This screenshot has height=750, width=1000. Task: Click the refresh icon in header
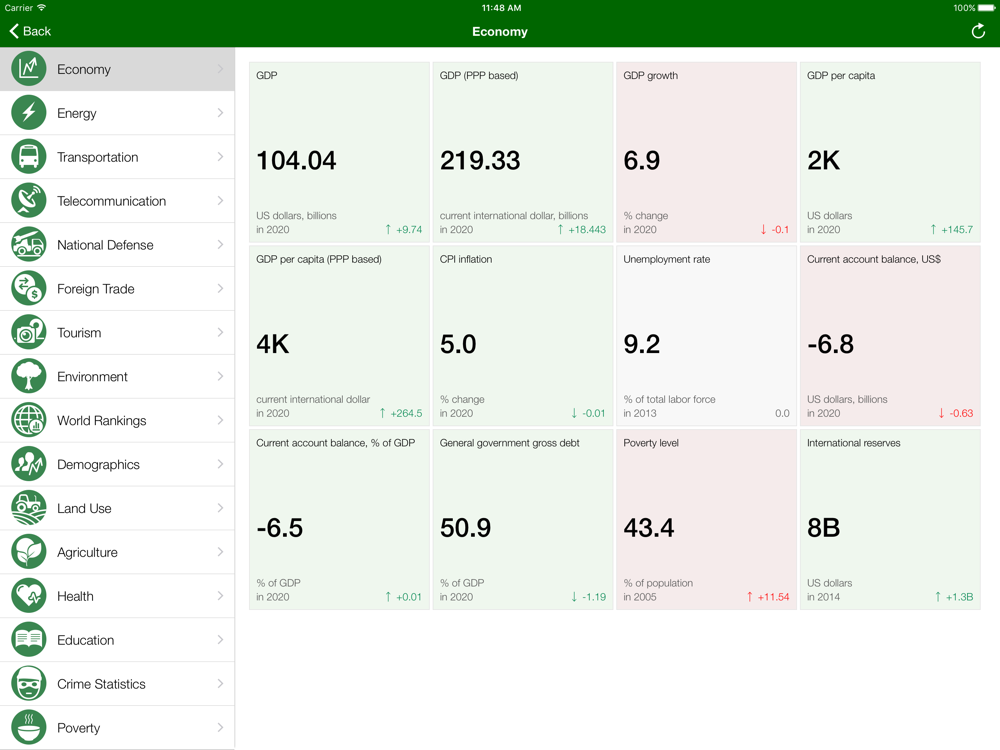click(x=978, y=31)
